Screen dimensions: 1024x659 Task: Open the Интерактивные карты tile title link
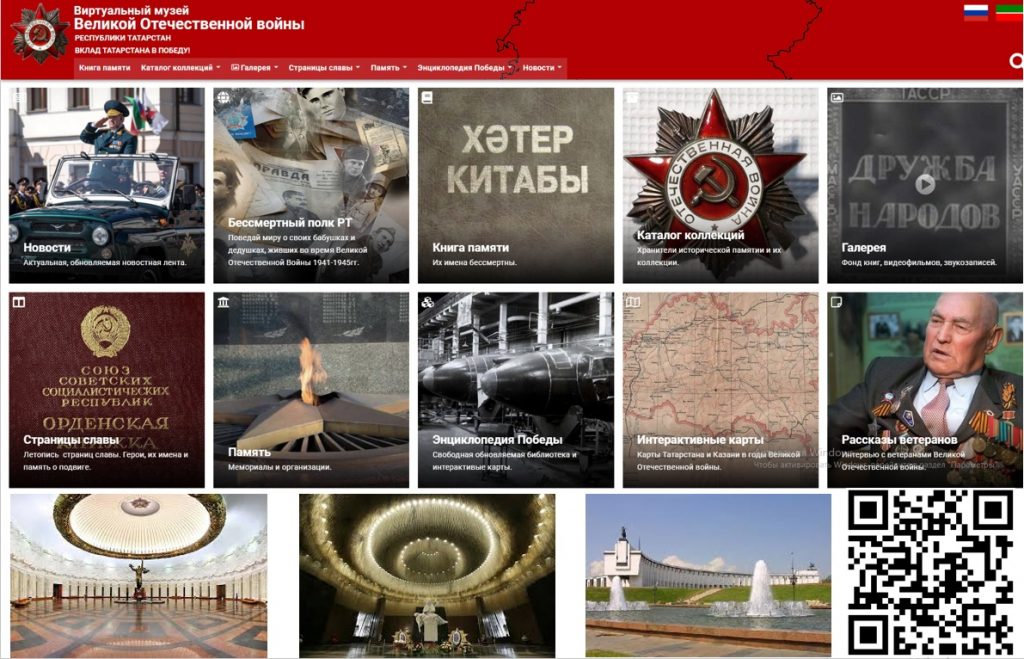pos(700,440)
